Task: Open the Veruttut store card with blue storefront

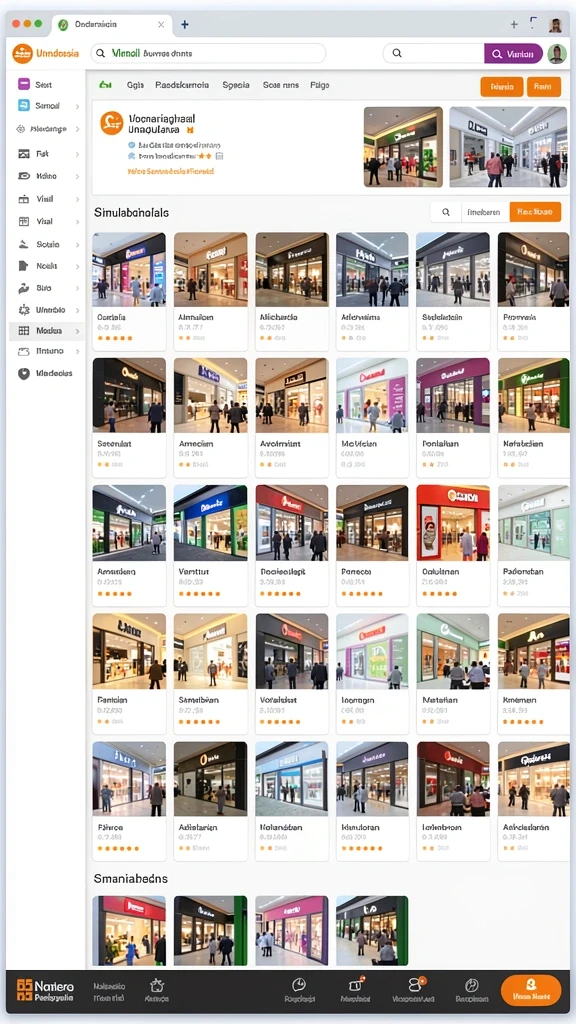Action: (210, 522)
